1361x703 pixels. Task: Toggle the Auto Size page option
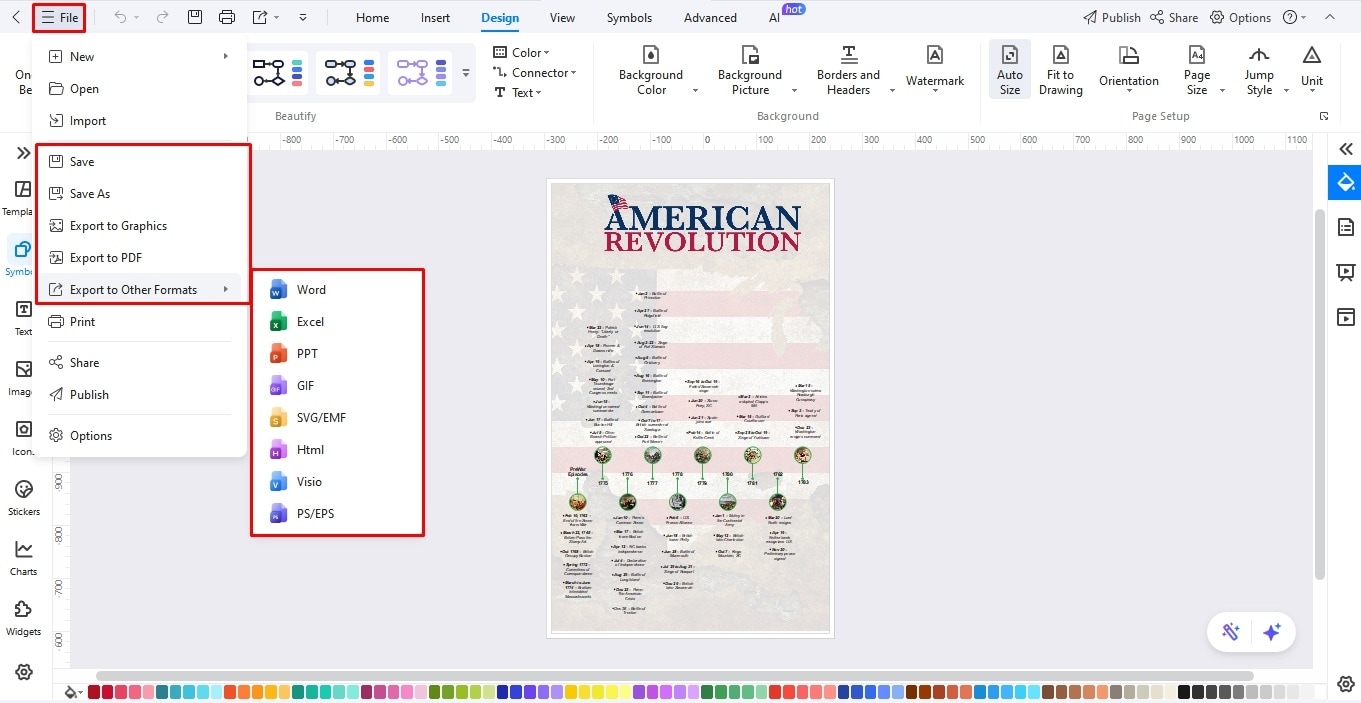pos(1010,69)
